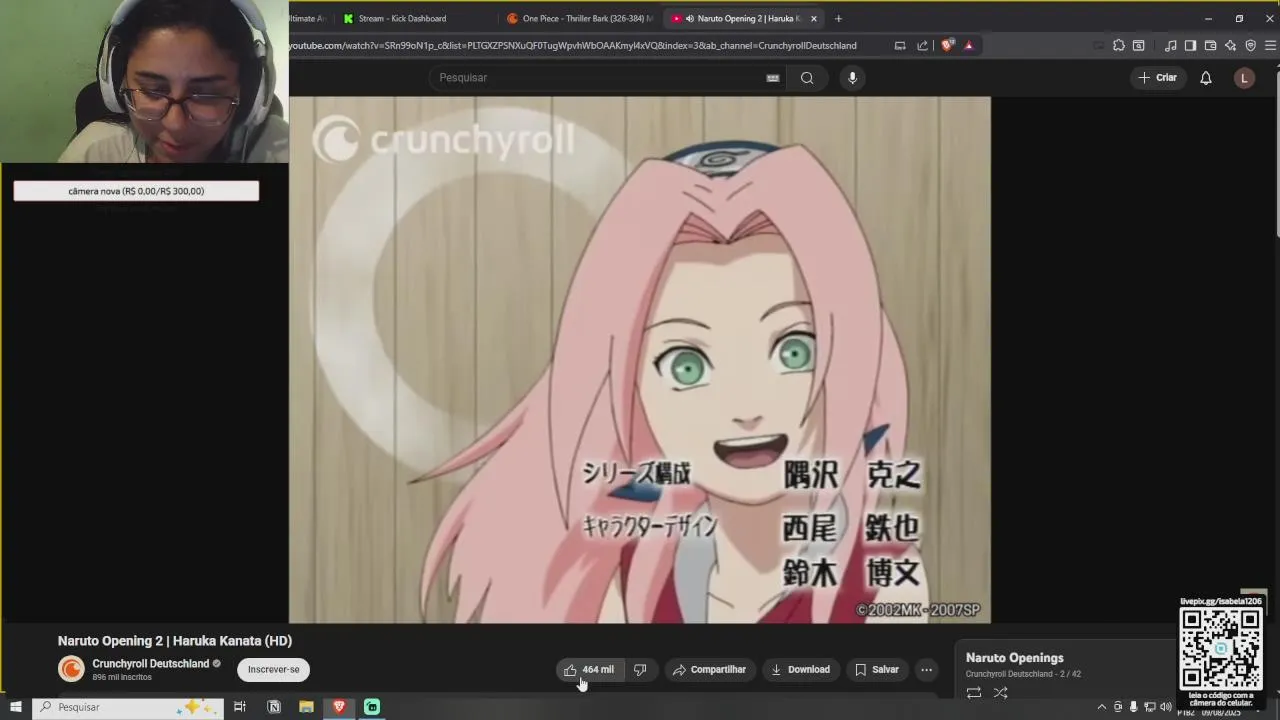Subscribe using Inscrever-se button
Image resolution: width=1280 pixels, height=720 pixels.
[x=273, y=670]
